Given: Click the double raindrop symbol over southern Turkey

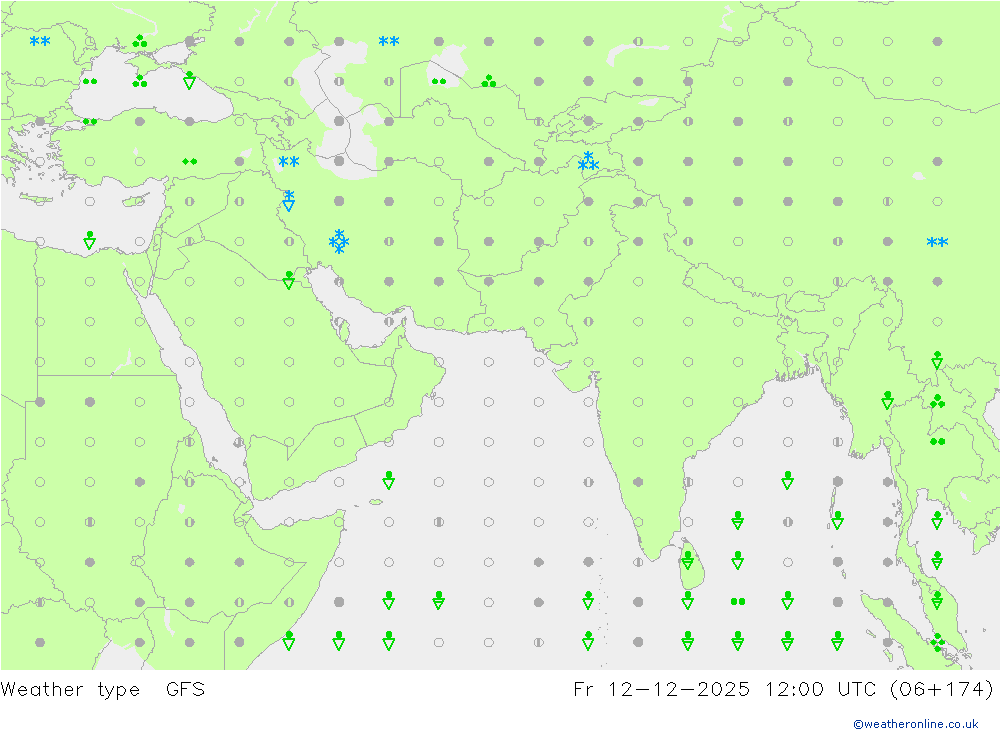Looking at the screenshot, I should (x=189, y=161).
